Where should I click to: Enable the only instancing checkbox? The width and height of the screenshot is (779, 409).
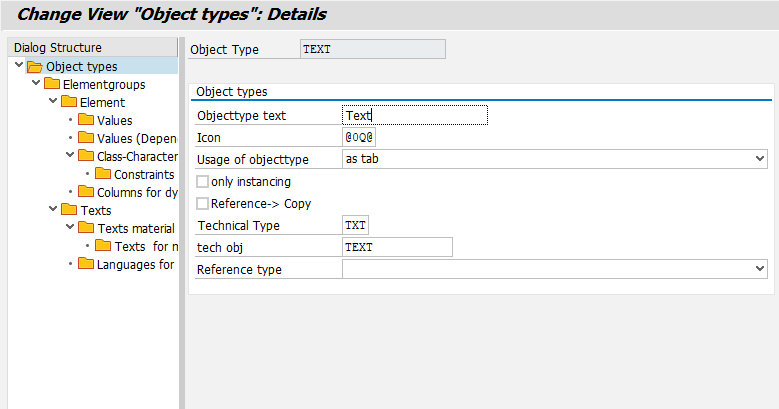[x=203, y=182]
